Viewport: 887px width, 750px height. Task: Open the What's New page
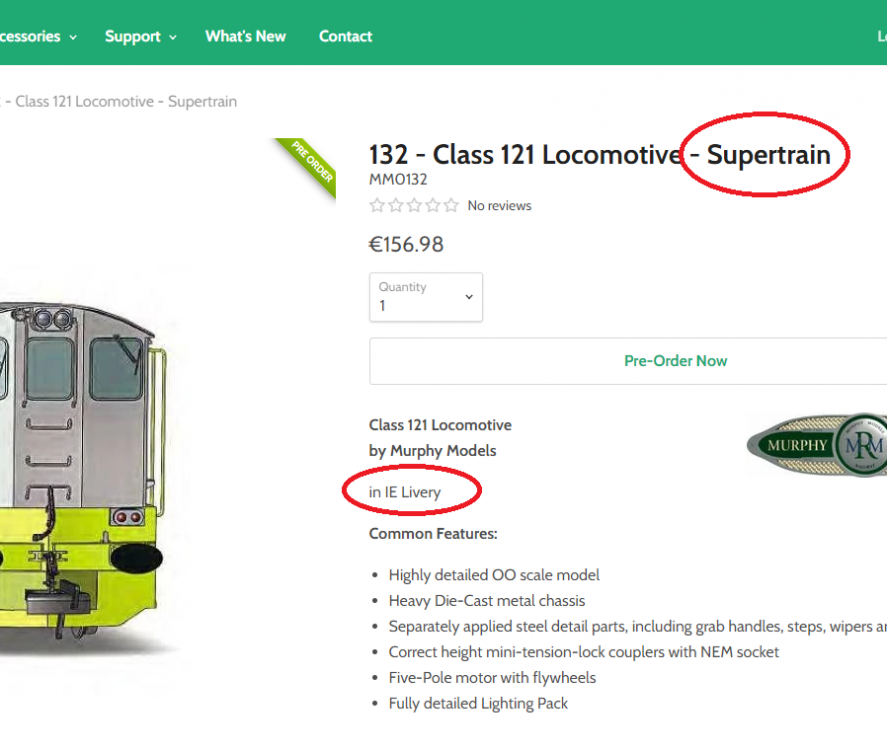(245, 36)
